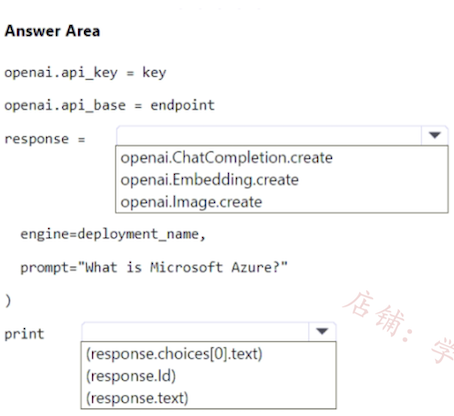The width and height of the screenshot is (454, 416).
Task: Open the response method dropdown arrow
Action: 434,135
